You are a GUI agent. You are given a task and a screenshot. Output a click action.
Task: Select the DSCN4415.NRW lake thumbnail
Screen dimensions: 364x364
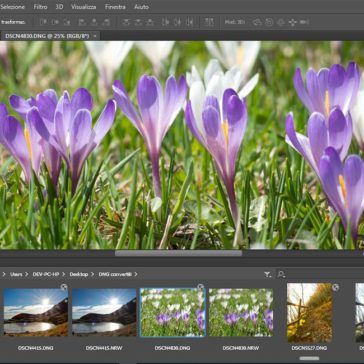104,312
